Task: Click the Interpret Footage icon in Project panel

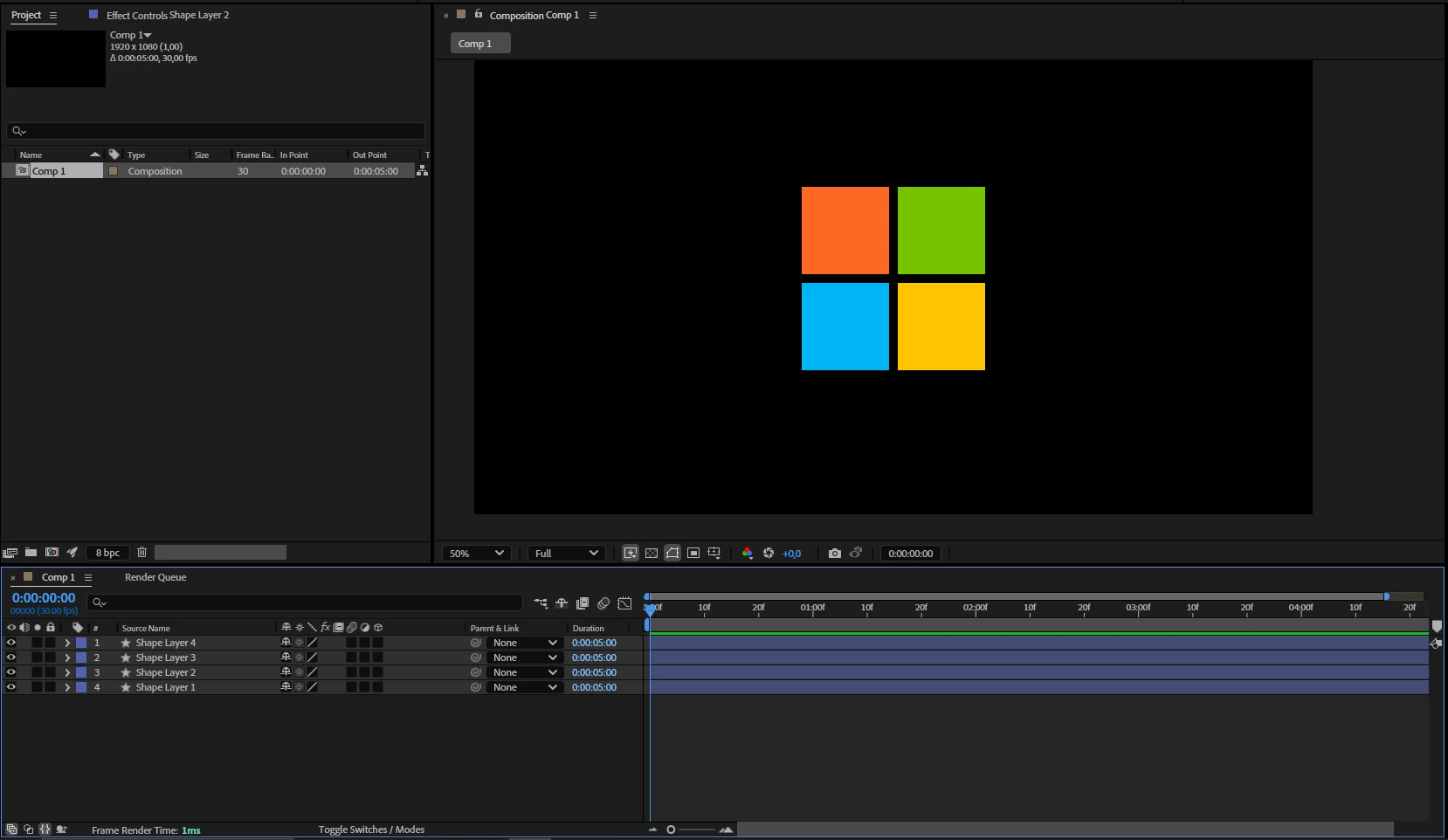Action: point(10,553)
